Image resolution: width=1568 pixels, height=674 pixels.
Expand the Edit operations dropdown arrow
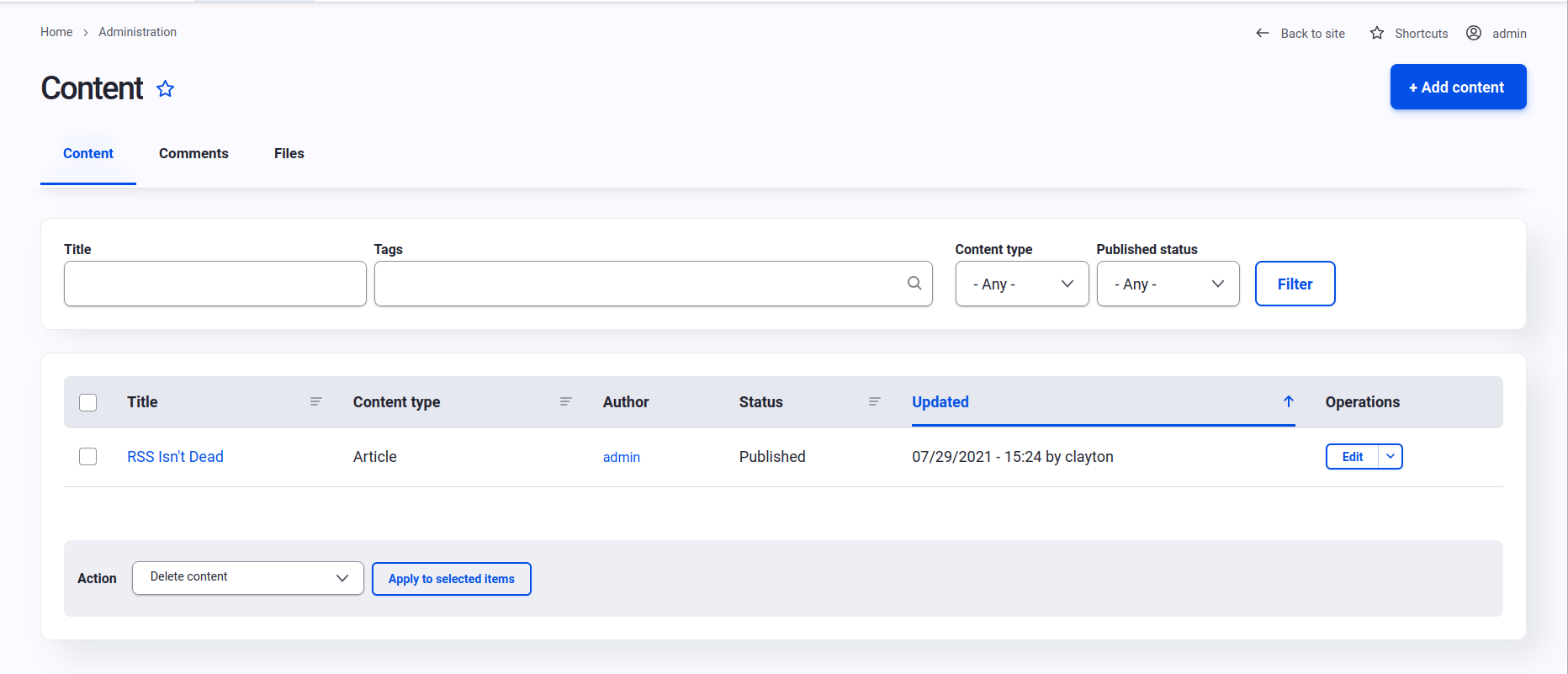point(1391,457)
